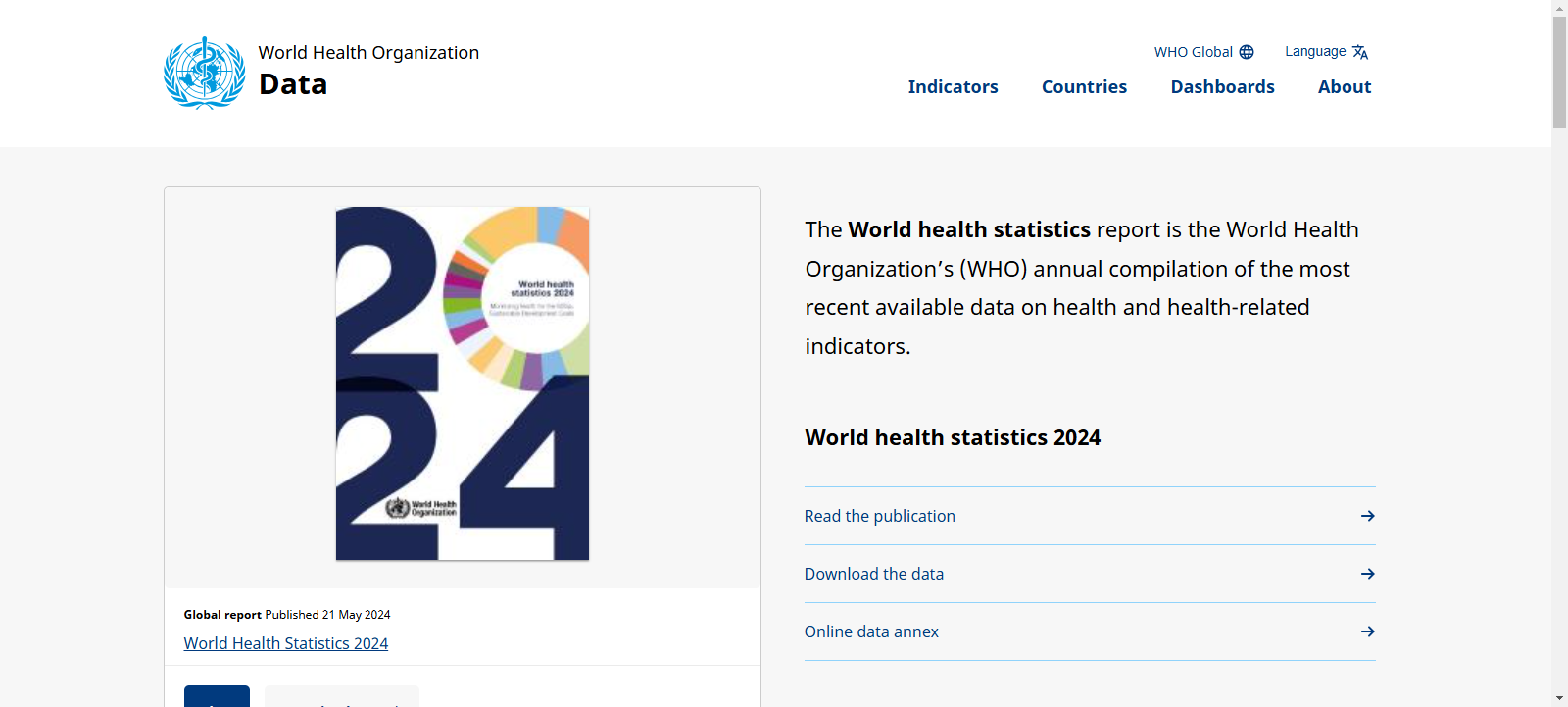
Task: Click the scrollbar up arrow
Action: point(1559,8)
